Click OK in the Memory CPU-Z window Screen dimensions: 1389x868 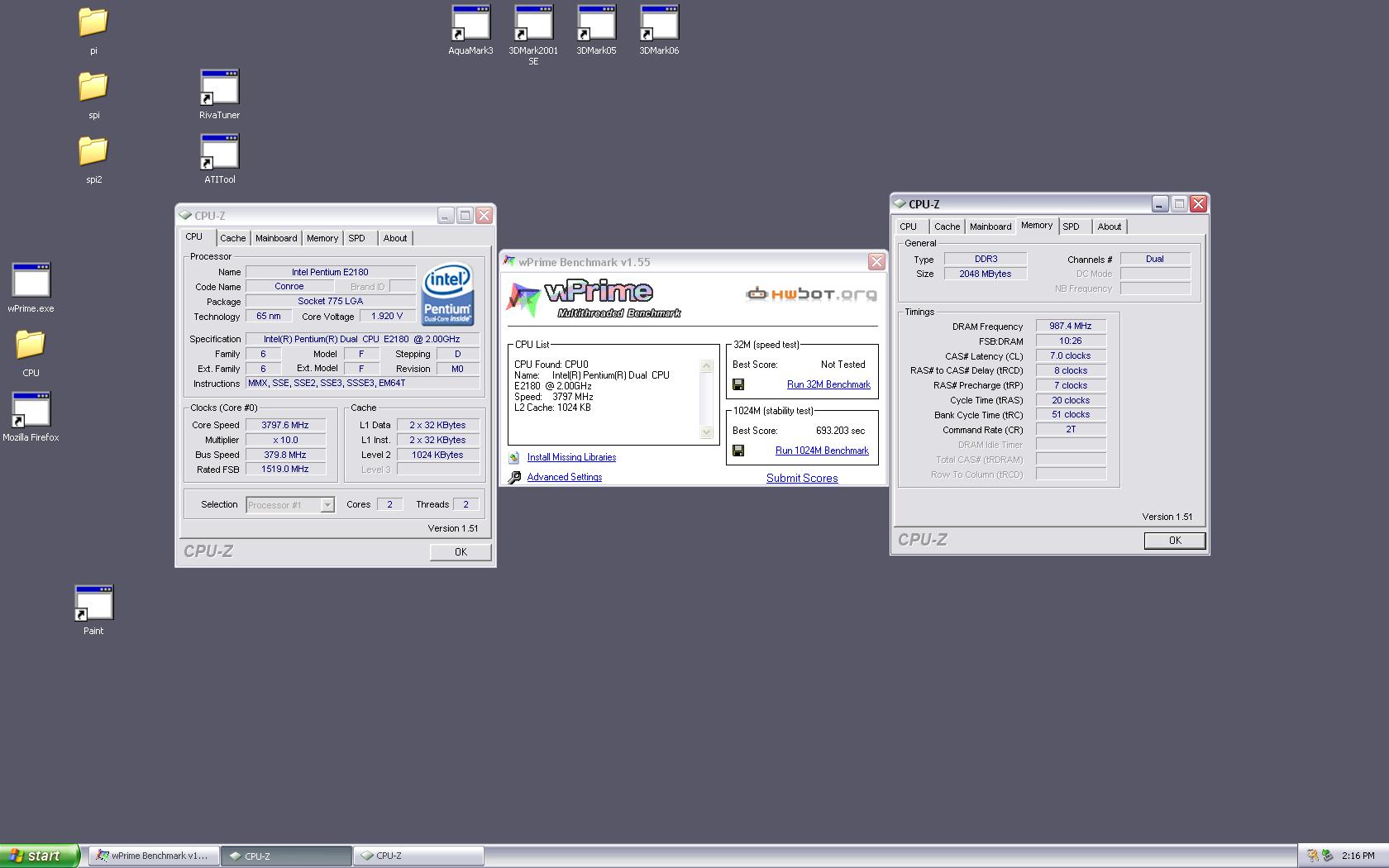1175,541
